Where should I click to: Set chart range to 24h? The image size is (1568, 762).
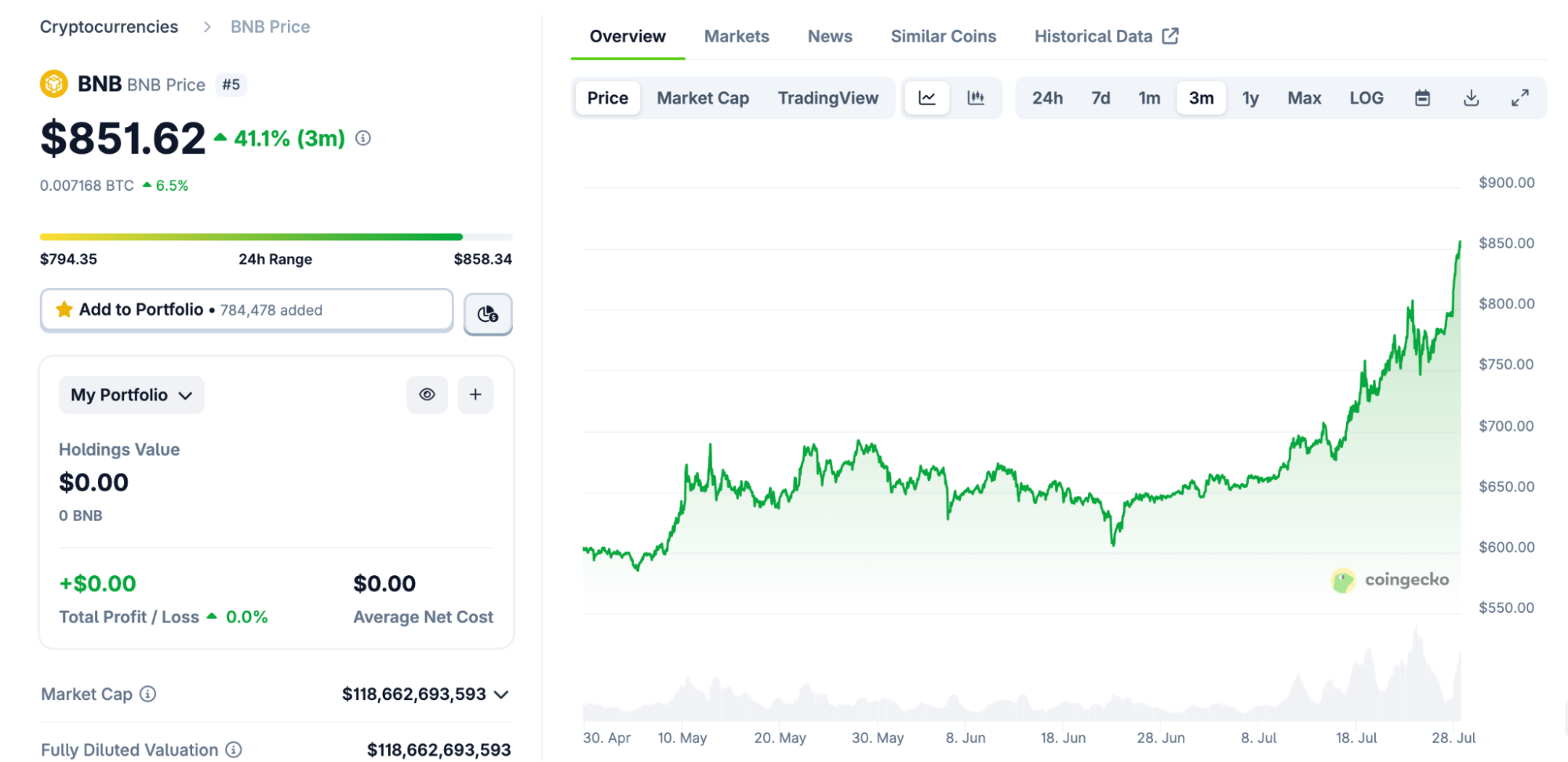pyautogui.click(x=1047, y=98)
